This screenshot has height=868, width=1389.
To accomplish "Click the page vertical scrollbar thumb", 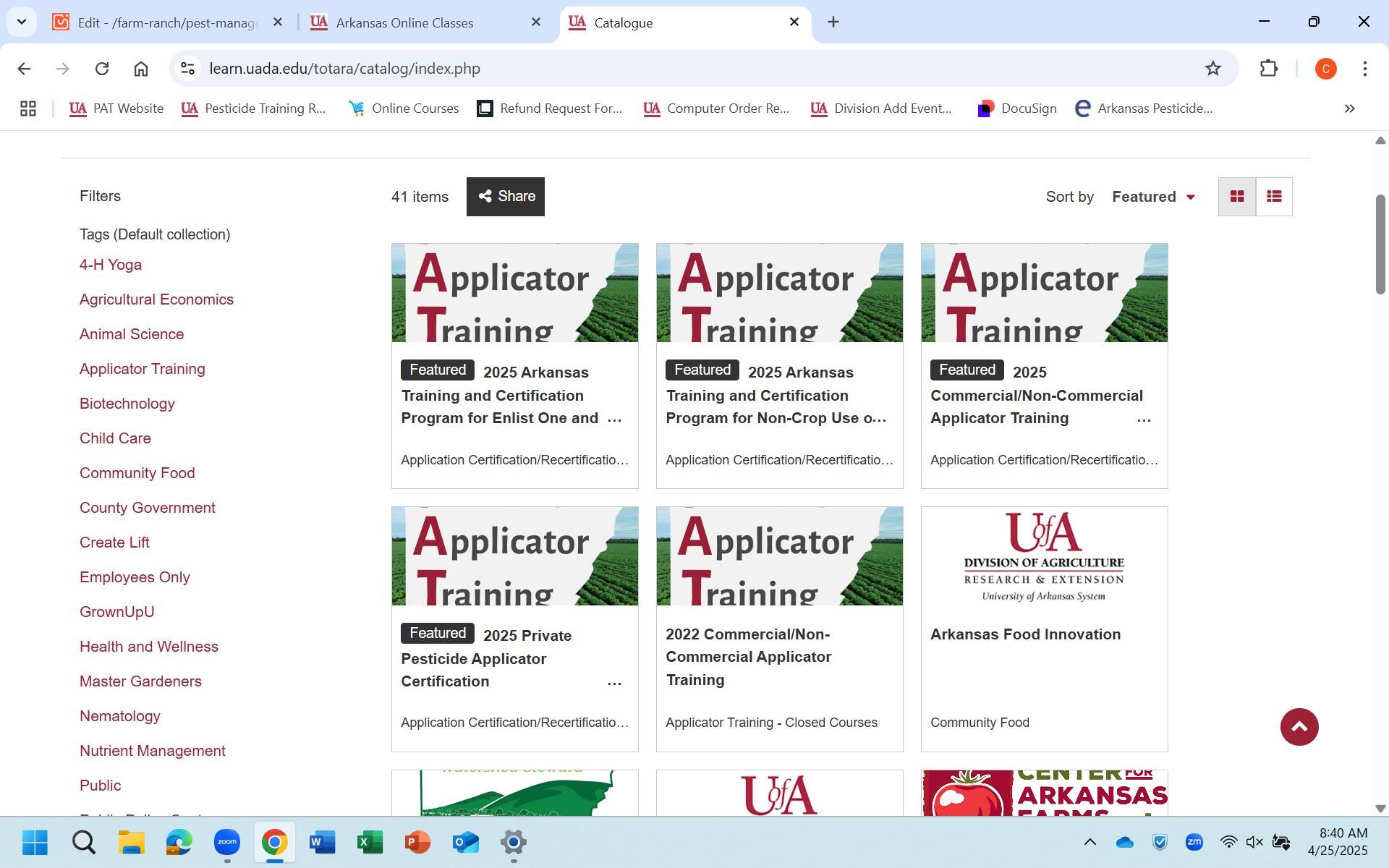I will tap(1380, 244).
